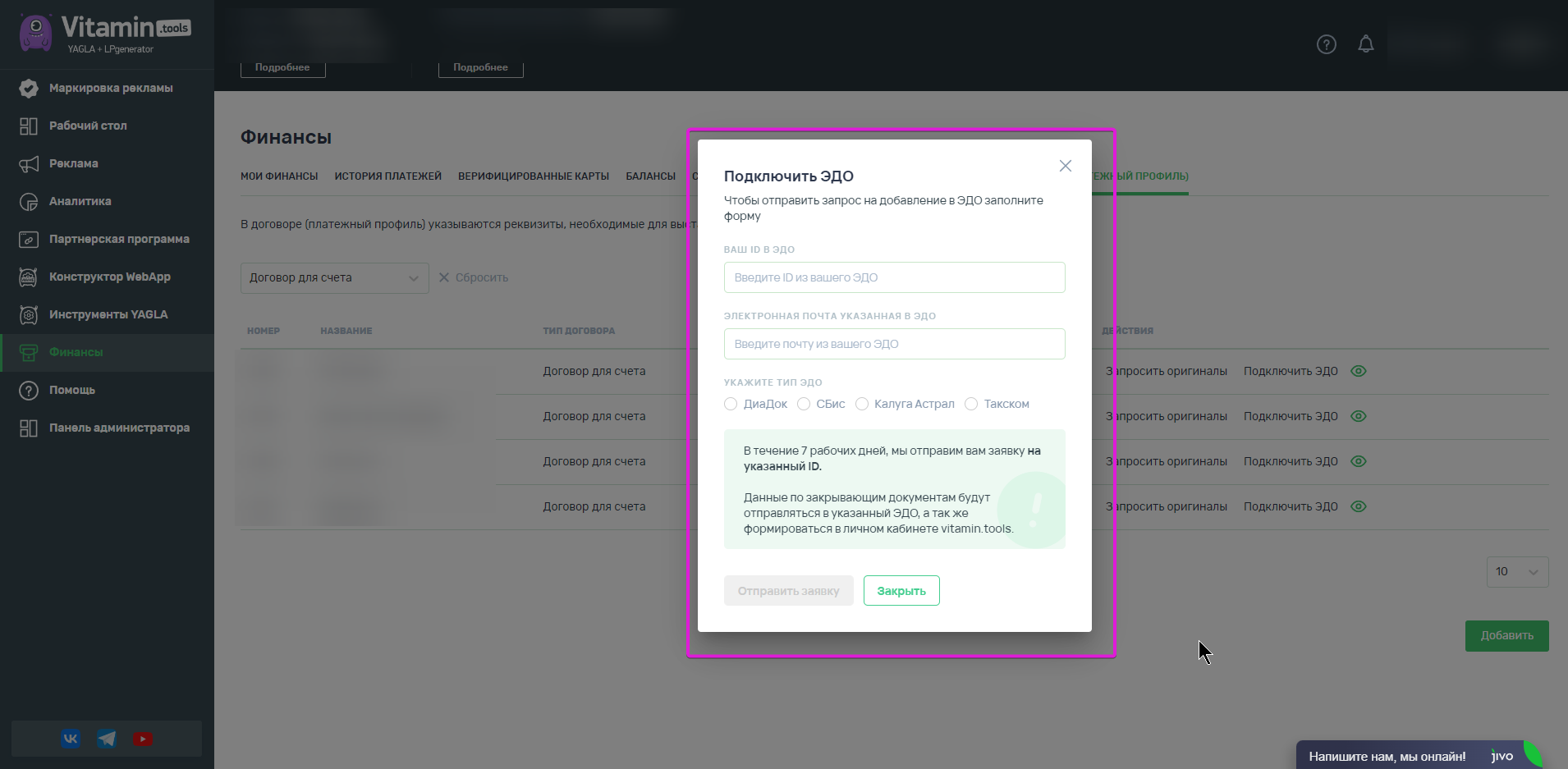Click Подключить ЭДО in fourth row
This screenshot has height=769, width=1568.
point(1291,506)
